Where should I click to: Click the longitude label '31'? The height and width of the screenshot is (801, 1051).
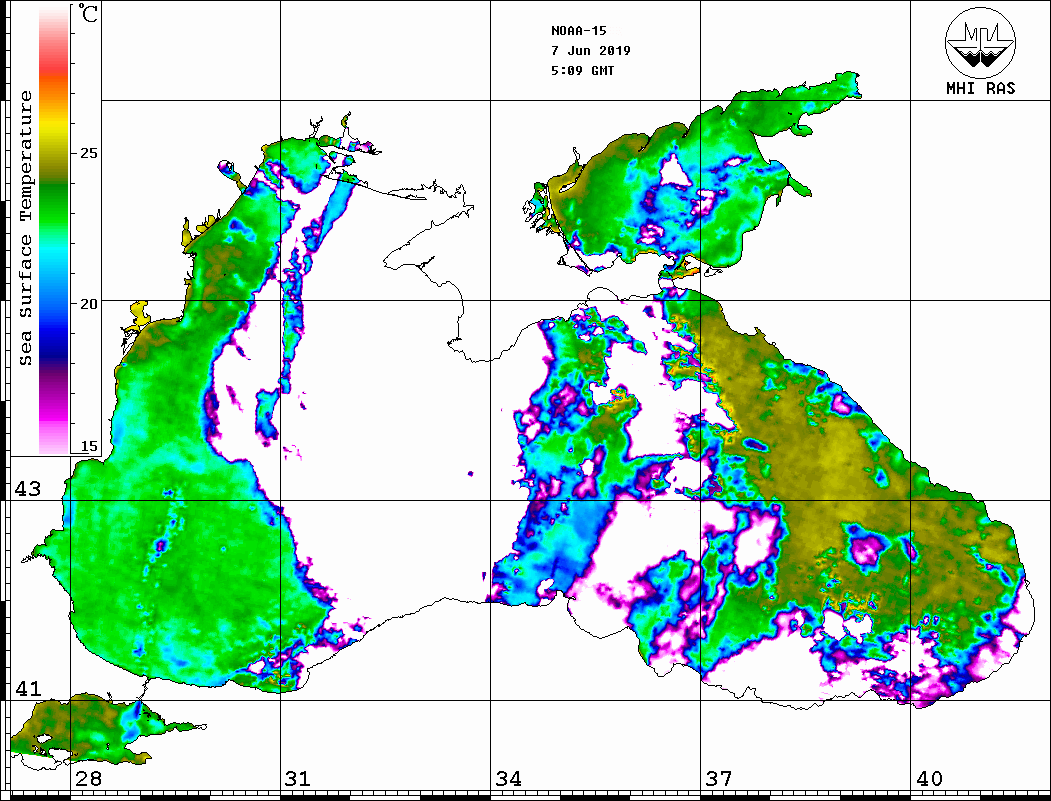(x=298, y=778)
